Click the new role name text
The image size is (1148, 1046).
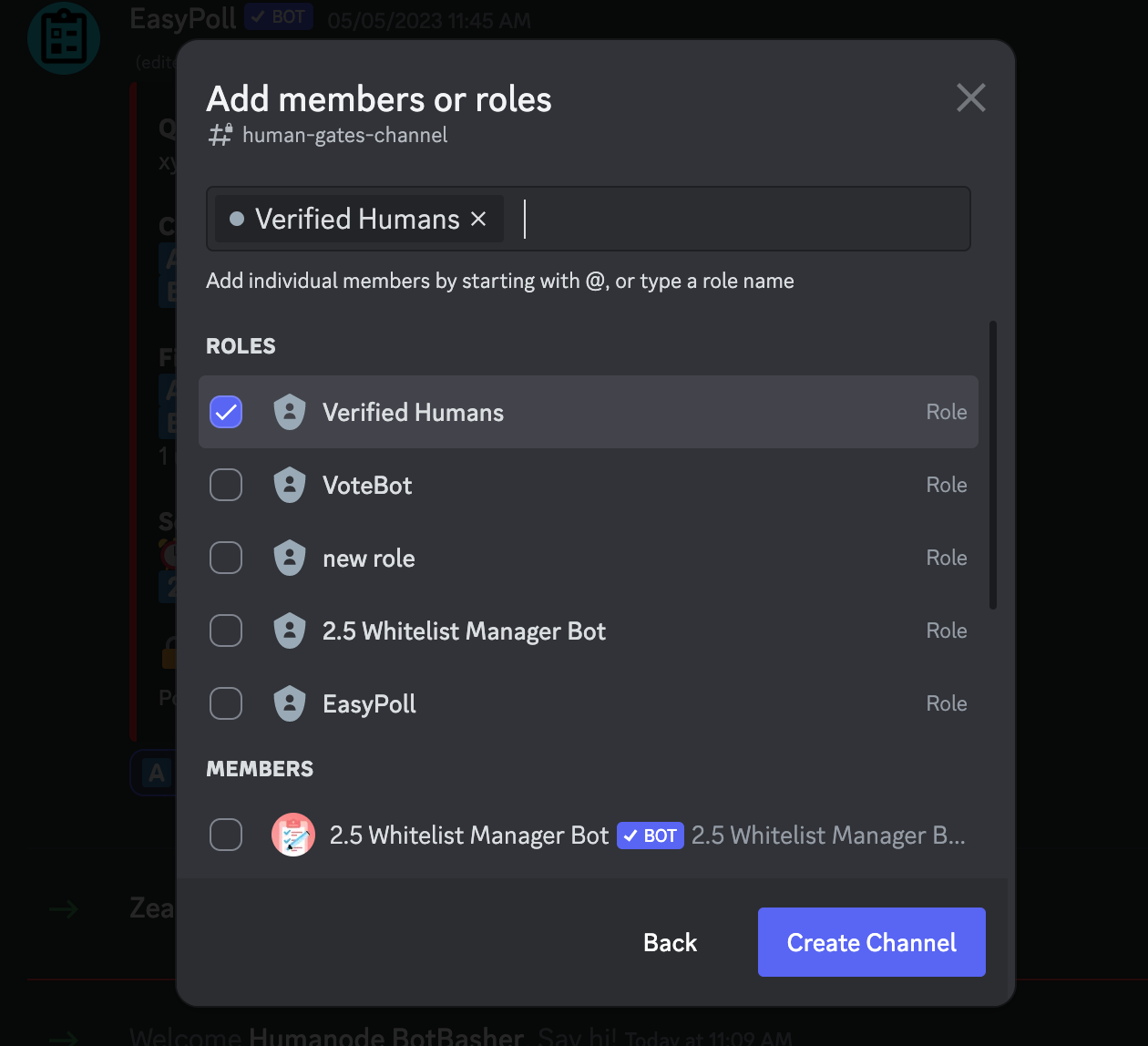[x=369, y=559]
